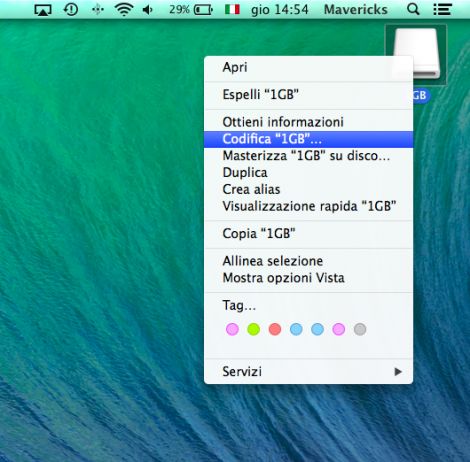The image size is (470, 462).
Task: Click the battery icon showing 29%
Action: click(x=203, y=10)
